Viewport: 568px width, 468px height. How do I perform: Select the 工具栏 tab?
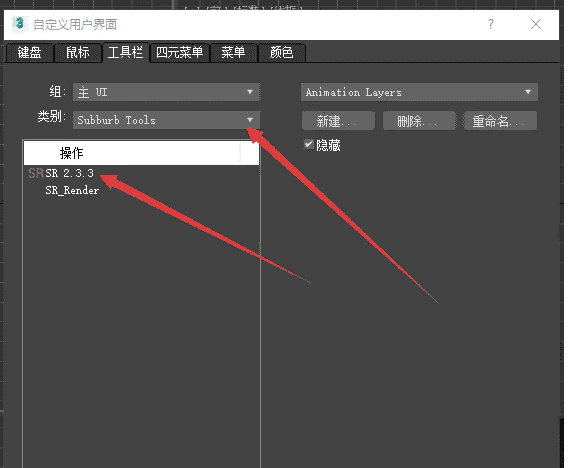(126, 53)
